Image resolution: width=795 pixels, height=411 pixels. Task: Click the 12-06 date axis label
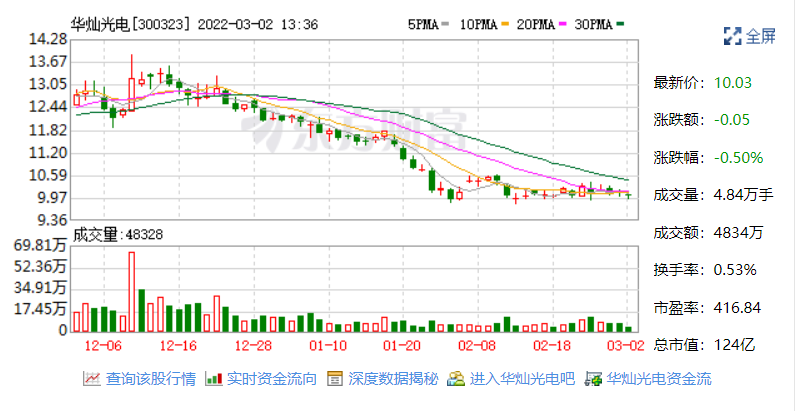pyautogui.click(x=103, y=346)
